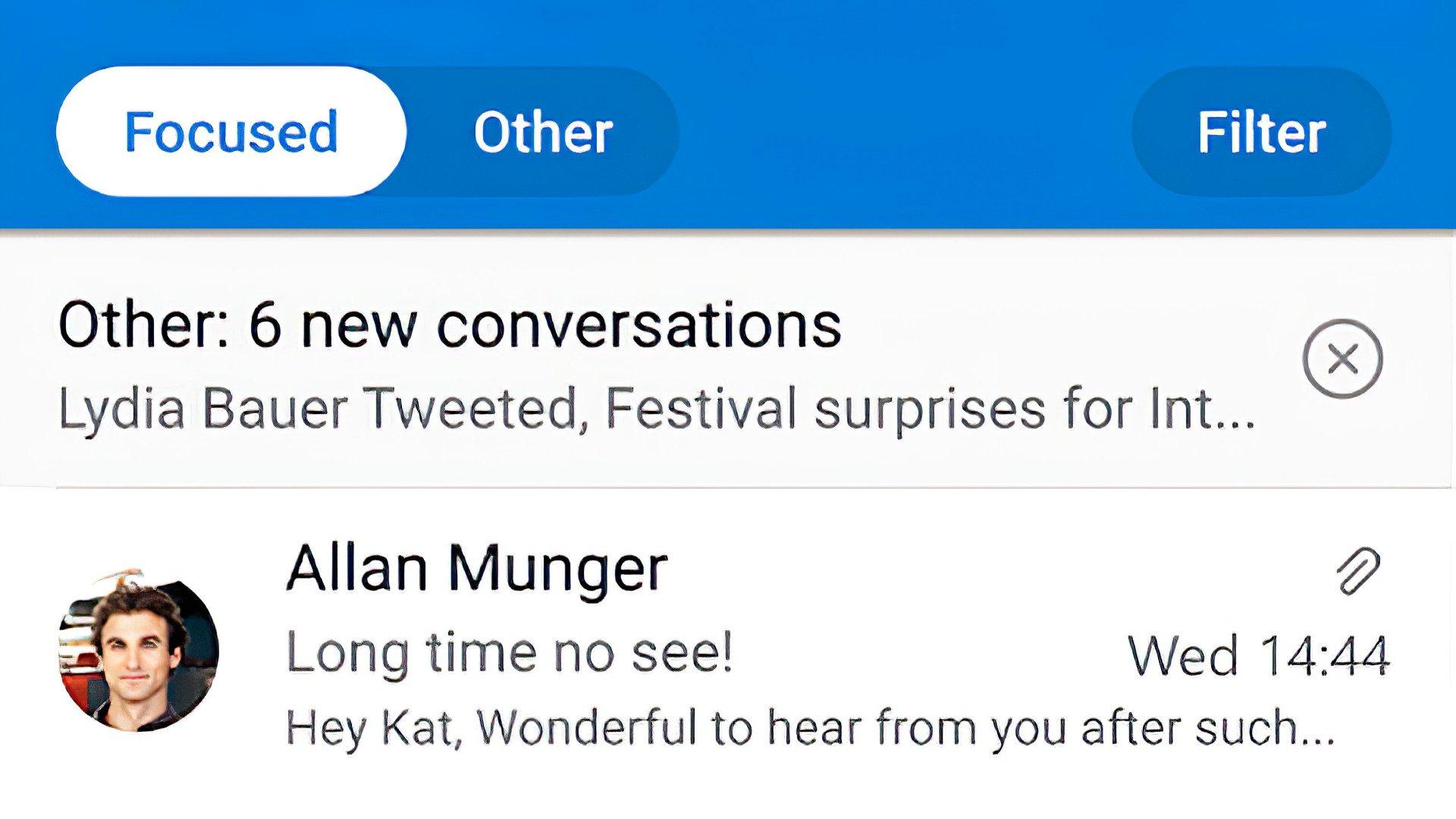The width and height of the screenshot is (1456, 819).
Task: Click 'Festival surprises for Int...' banner text
Action: point(931,409)
